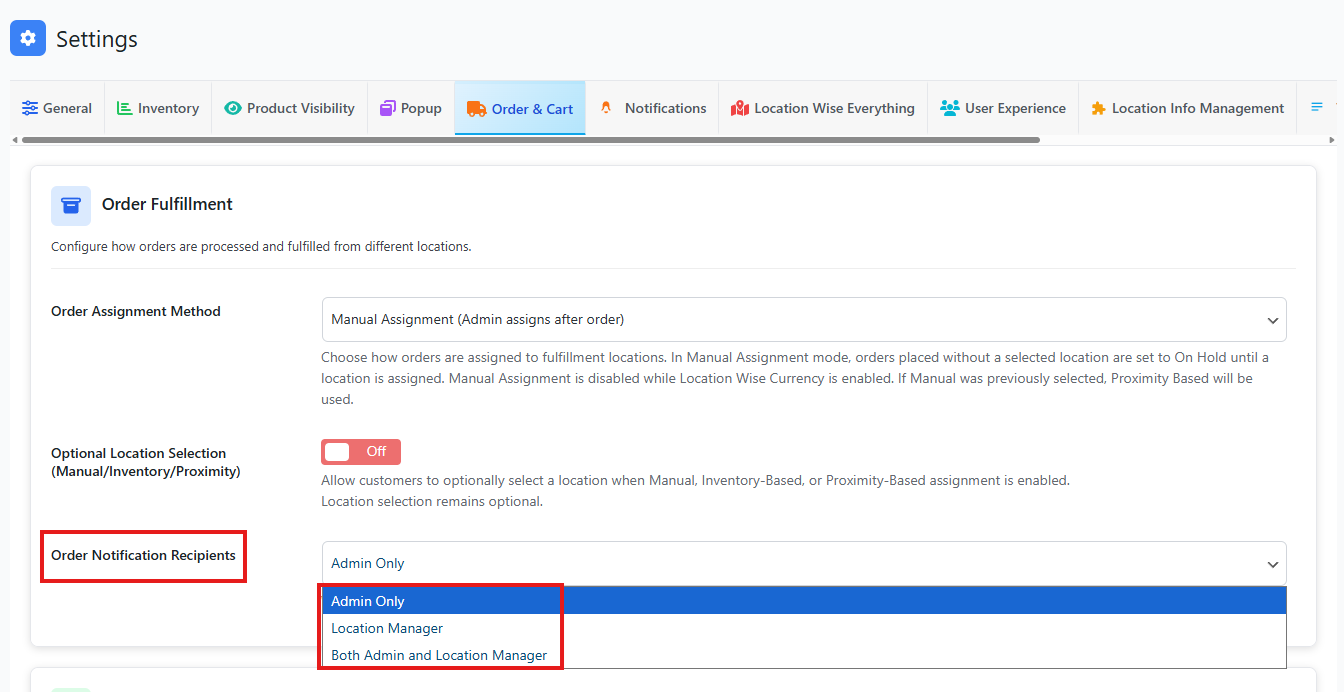The width and height of the screenshot is (1344, 692).
Task: Open the Product Visibility tab
Action: [x=290, y=108]
